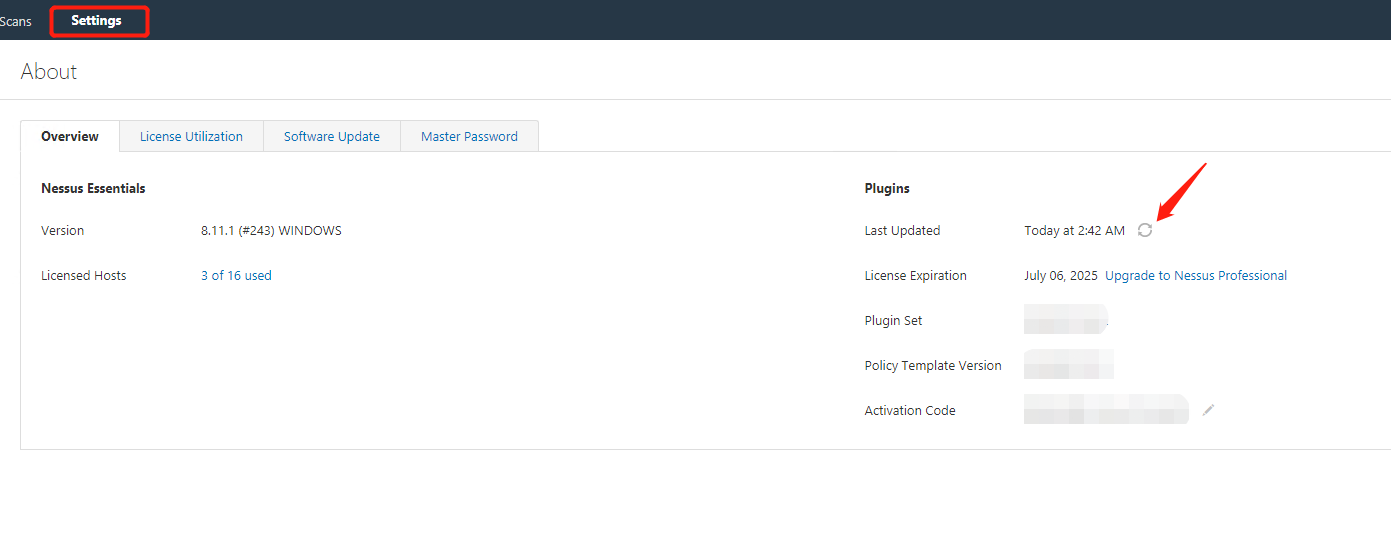Click the 'Licensed Hosts' label
This screenshot has width=1391, height=544.
tap(84, 275)
